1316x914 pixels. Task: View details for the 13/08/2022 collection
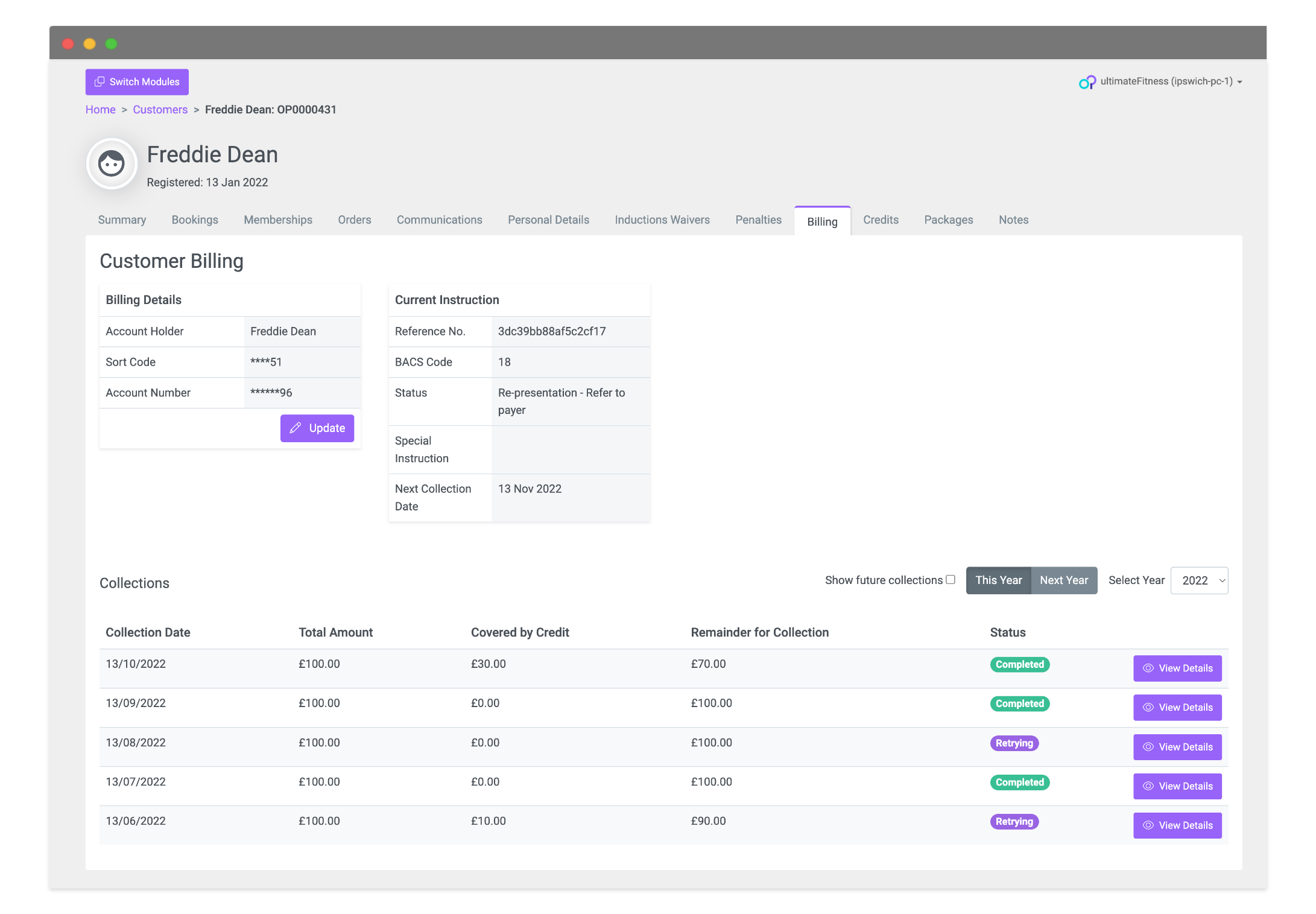[x=1177, y=747]
